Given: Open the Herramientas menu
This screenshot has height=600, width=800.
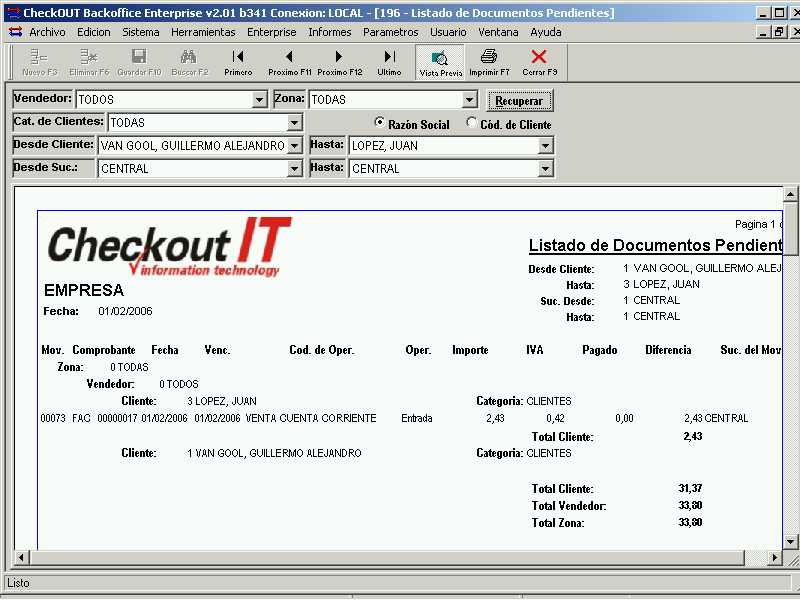Looking at the screenshot, I should 203,32.
